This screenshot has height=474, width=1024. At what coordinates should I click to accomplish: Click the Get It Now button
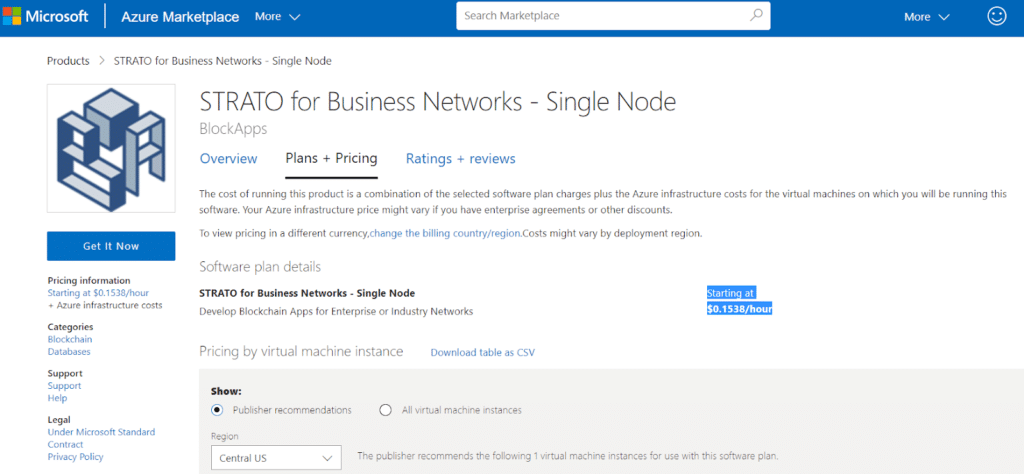pyautogui.click(x=111, y=246)
